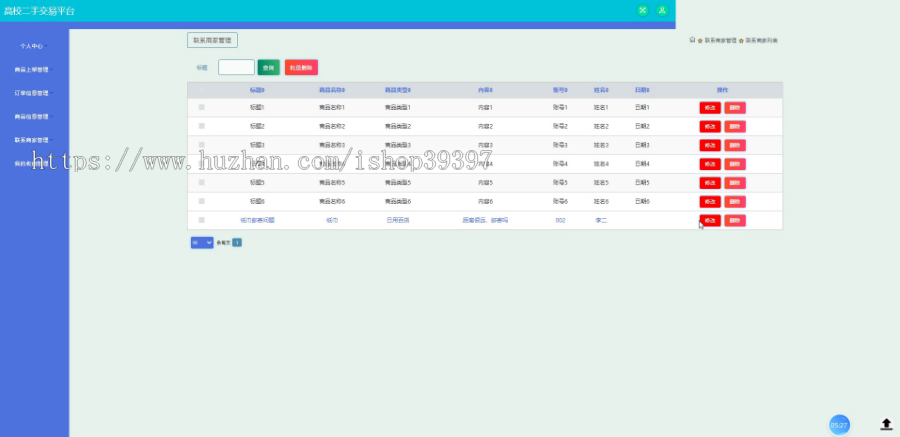This screenshot has height=437, width=900.
Task: Open the user profile icon in header
Action: [662, 10]
